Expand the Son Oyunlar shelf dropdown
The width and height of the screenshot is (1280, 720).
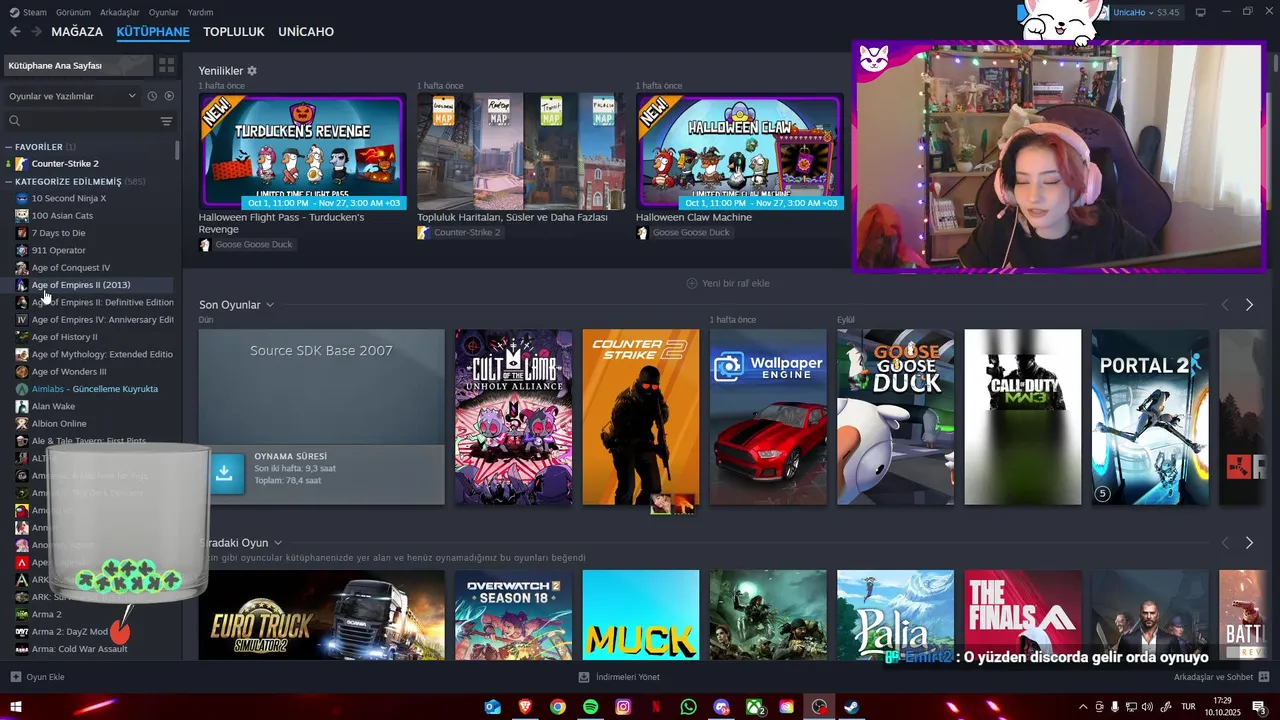tap(270, 305)
